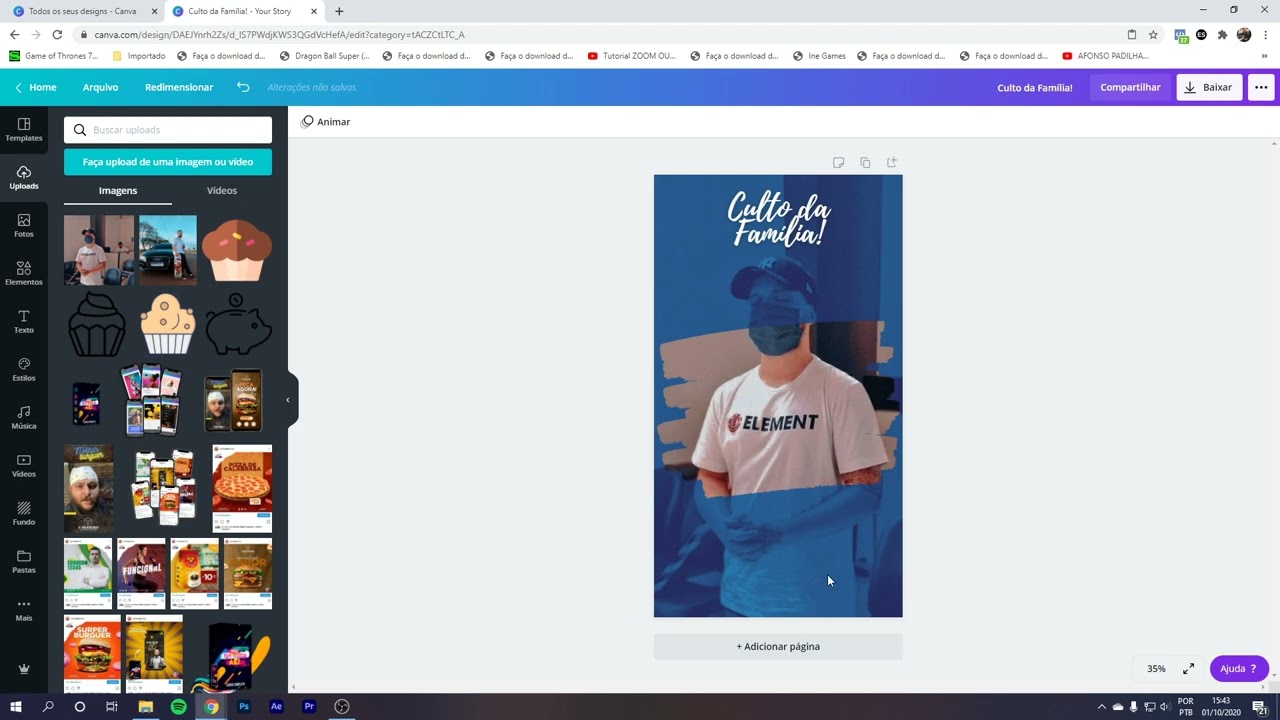Open After Effects from the taskbar
1280x720 pixels.
(x=277, y=706)
